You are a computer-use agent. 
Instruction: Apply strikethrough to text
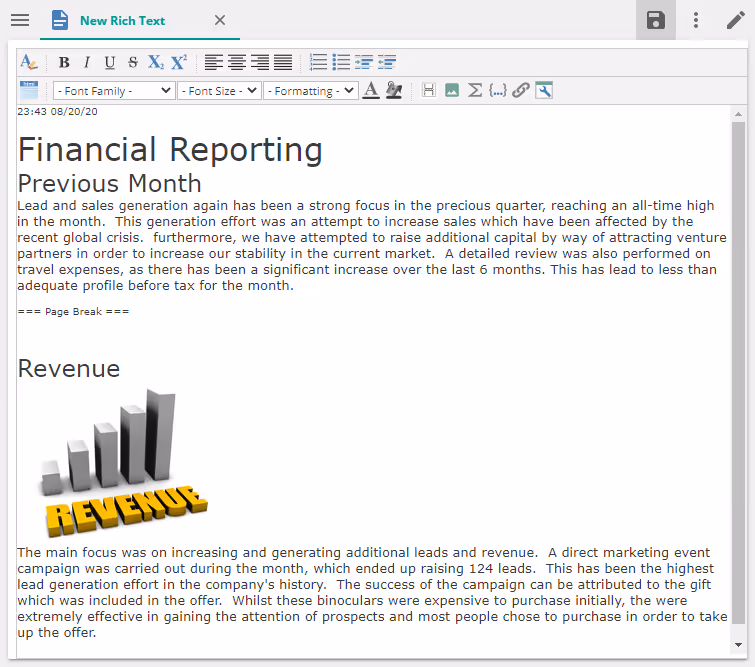pos(133,63)
